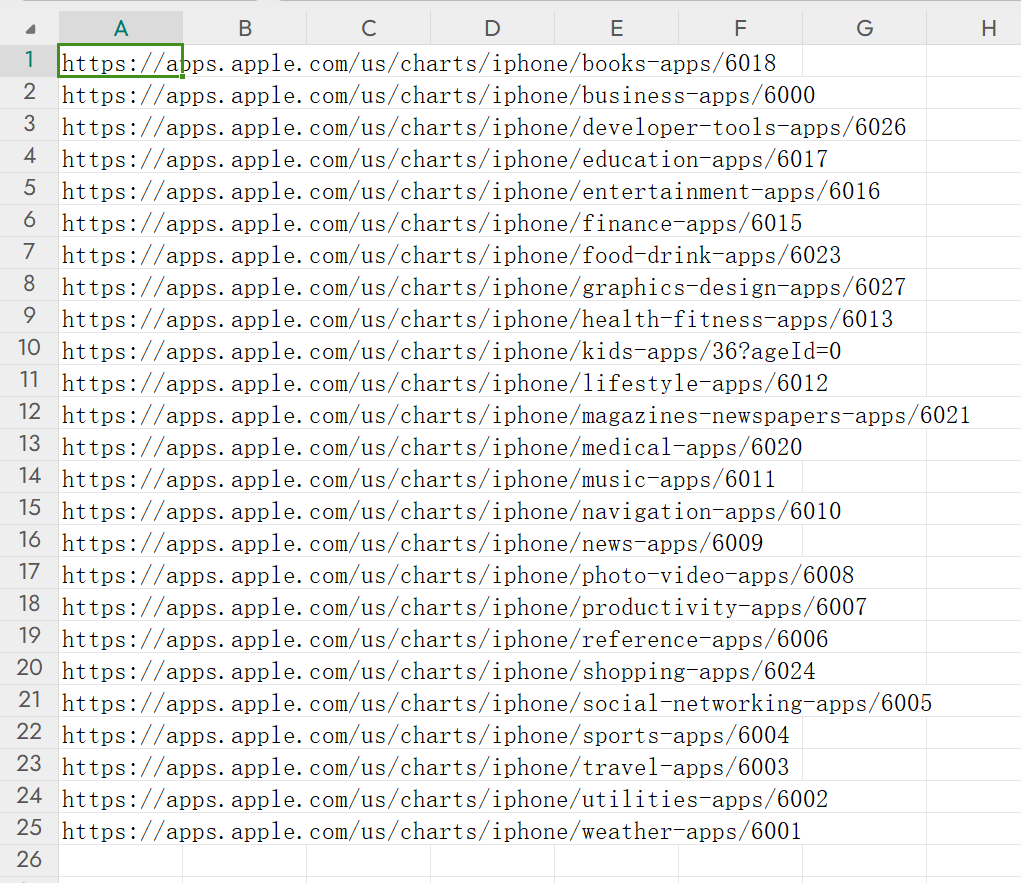Select row 17 header
This screenshot has height=883, width=1021.
click(x=29, y=572)
